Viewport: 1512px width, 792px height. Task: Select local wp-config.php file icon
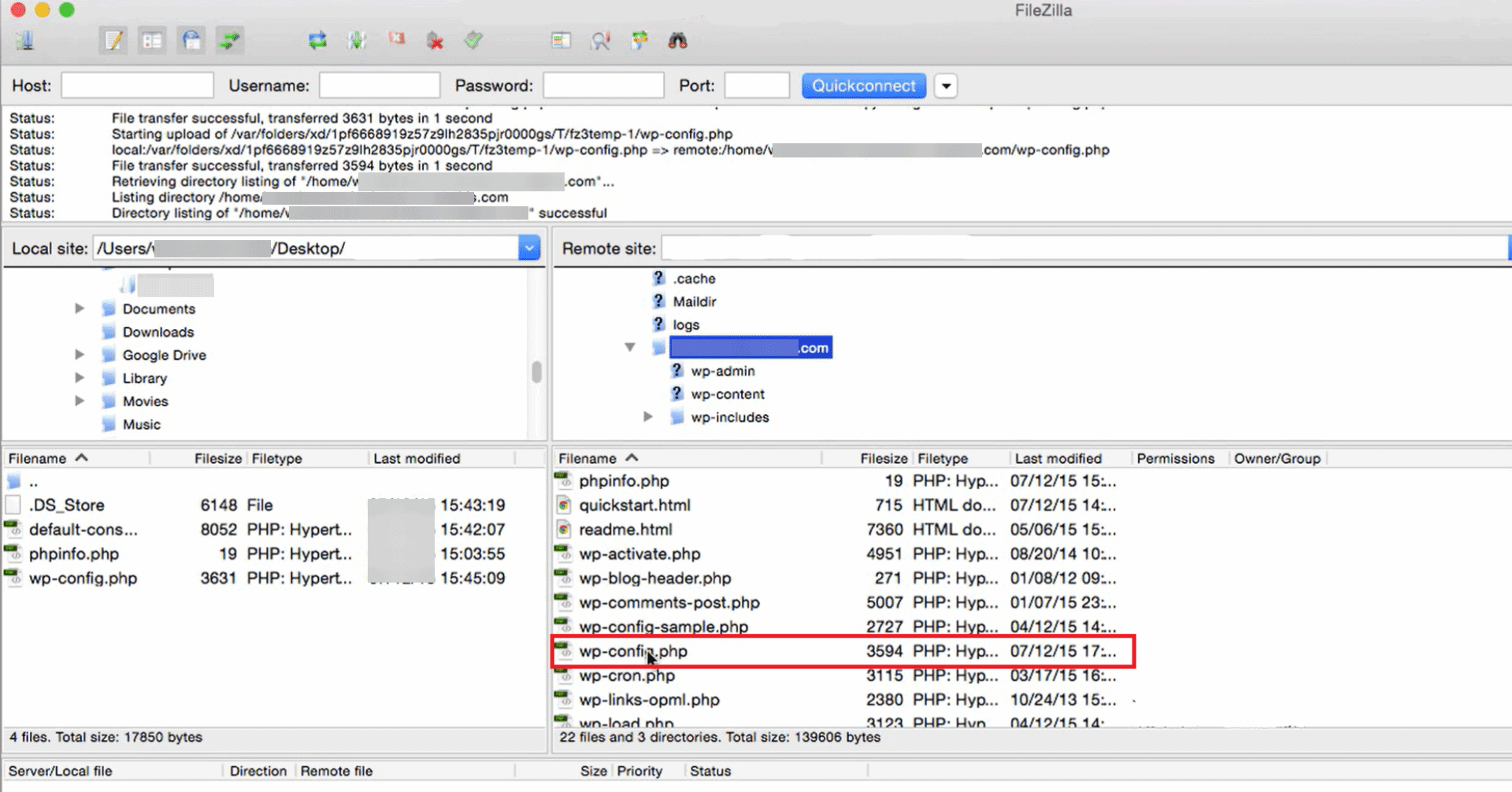tap(13, 578)
